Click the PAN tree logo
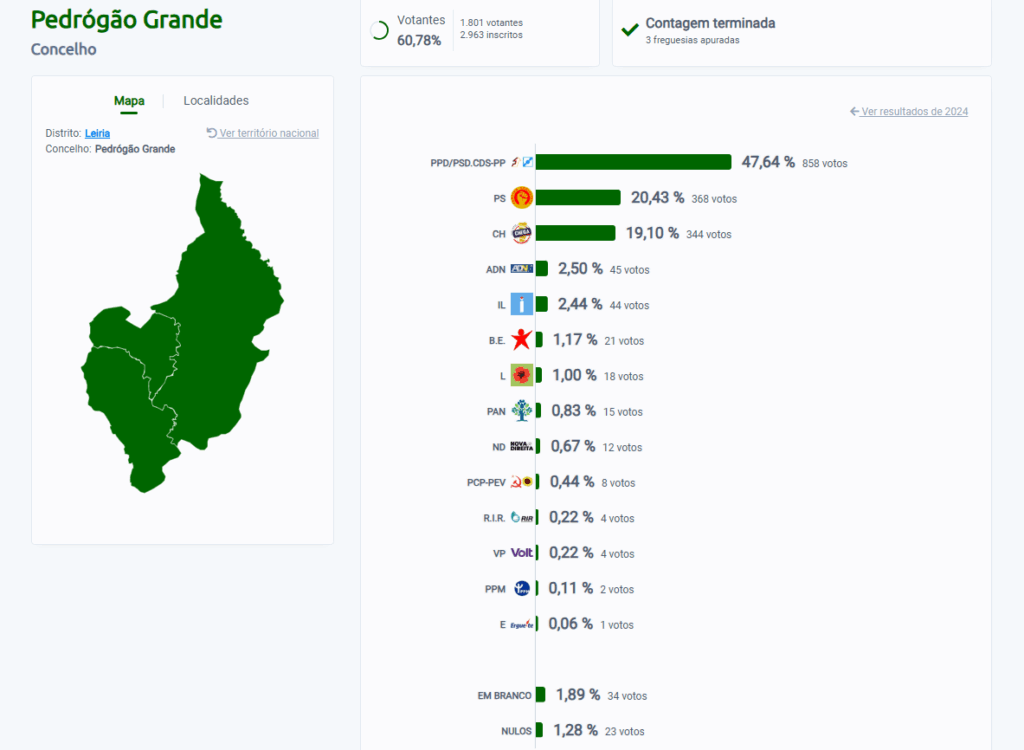 [521, 411]
